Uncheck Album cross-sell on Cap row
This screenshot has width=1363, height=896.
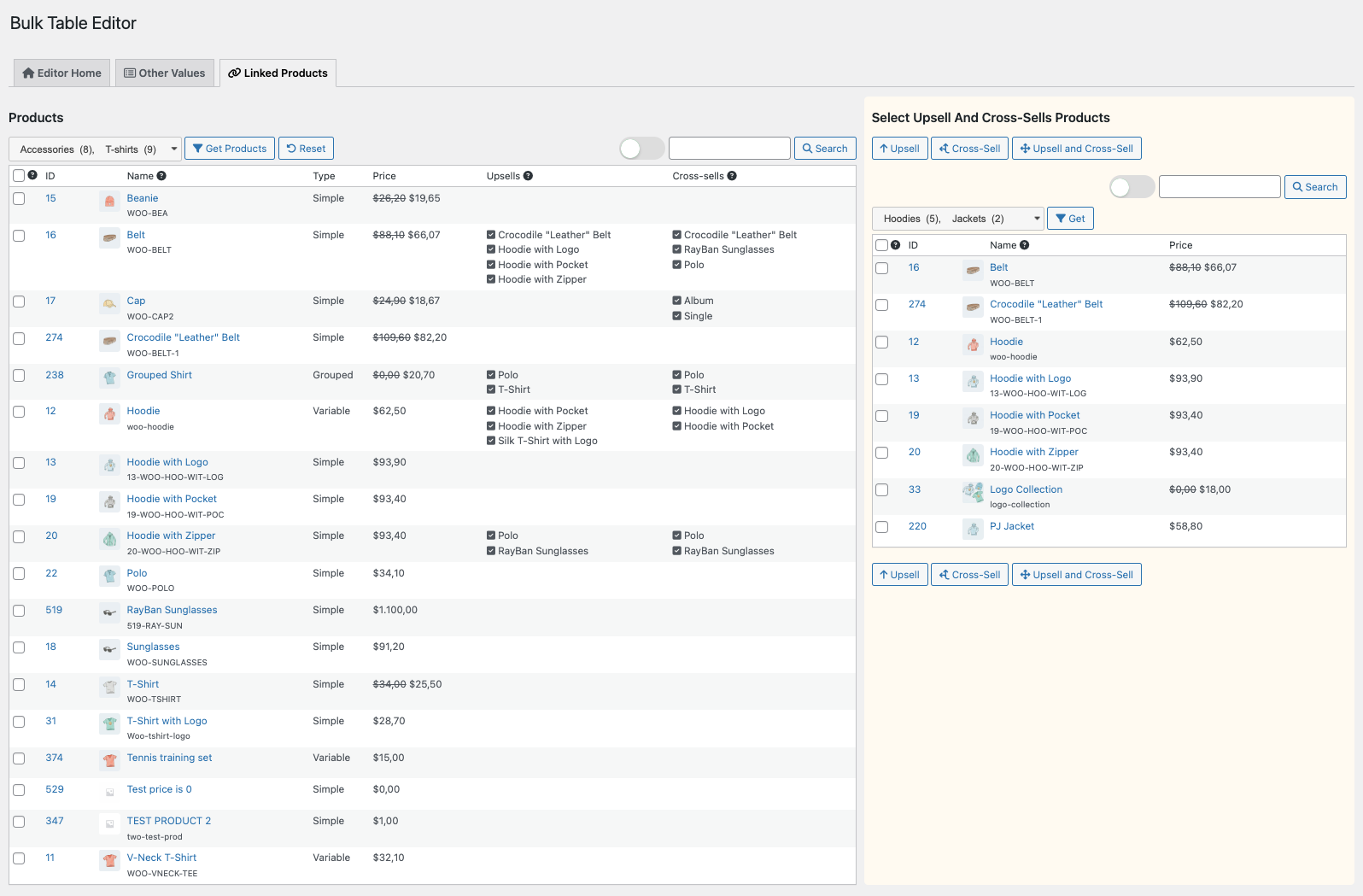coord(676,301)
